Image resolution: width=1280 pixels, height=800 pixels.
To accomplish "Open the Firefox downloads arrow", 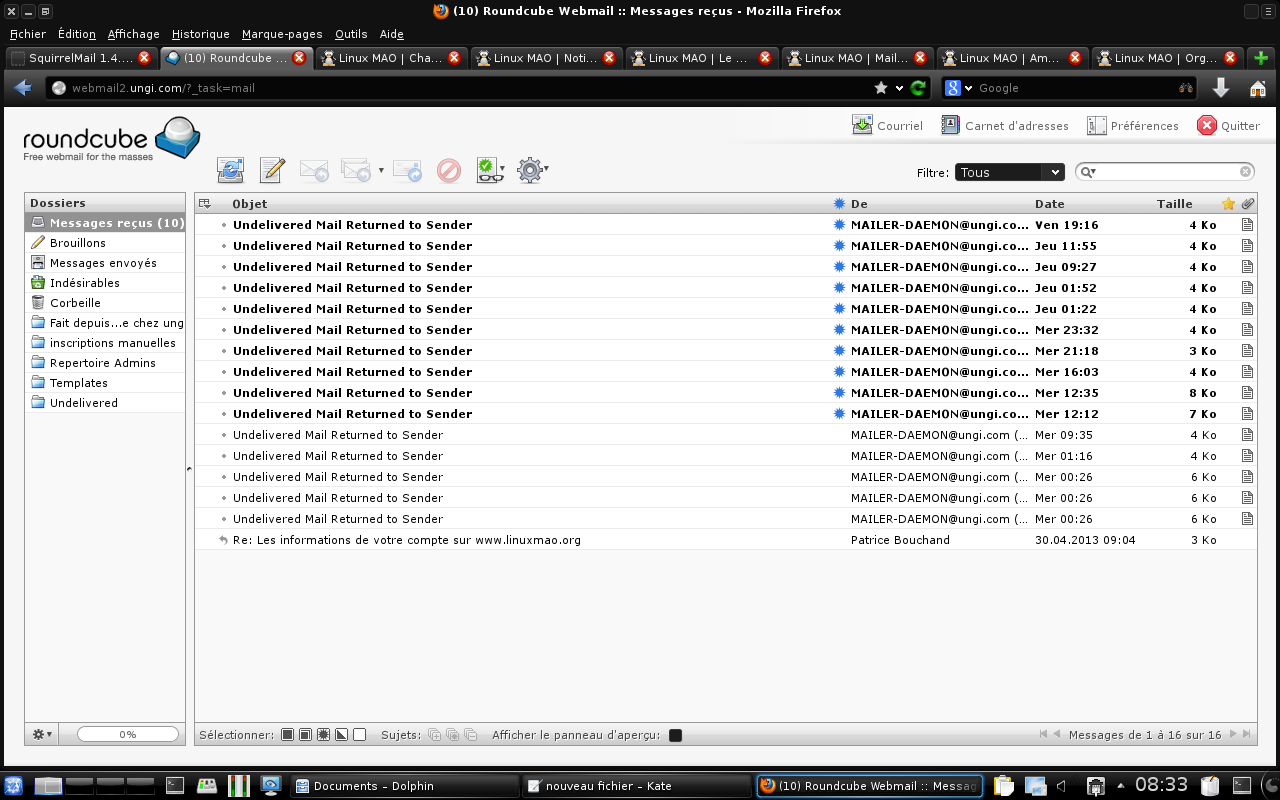I will (1221, 88).
